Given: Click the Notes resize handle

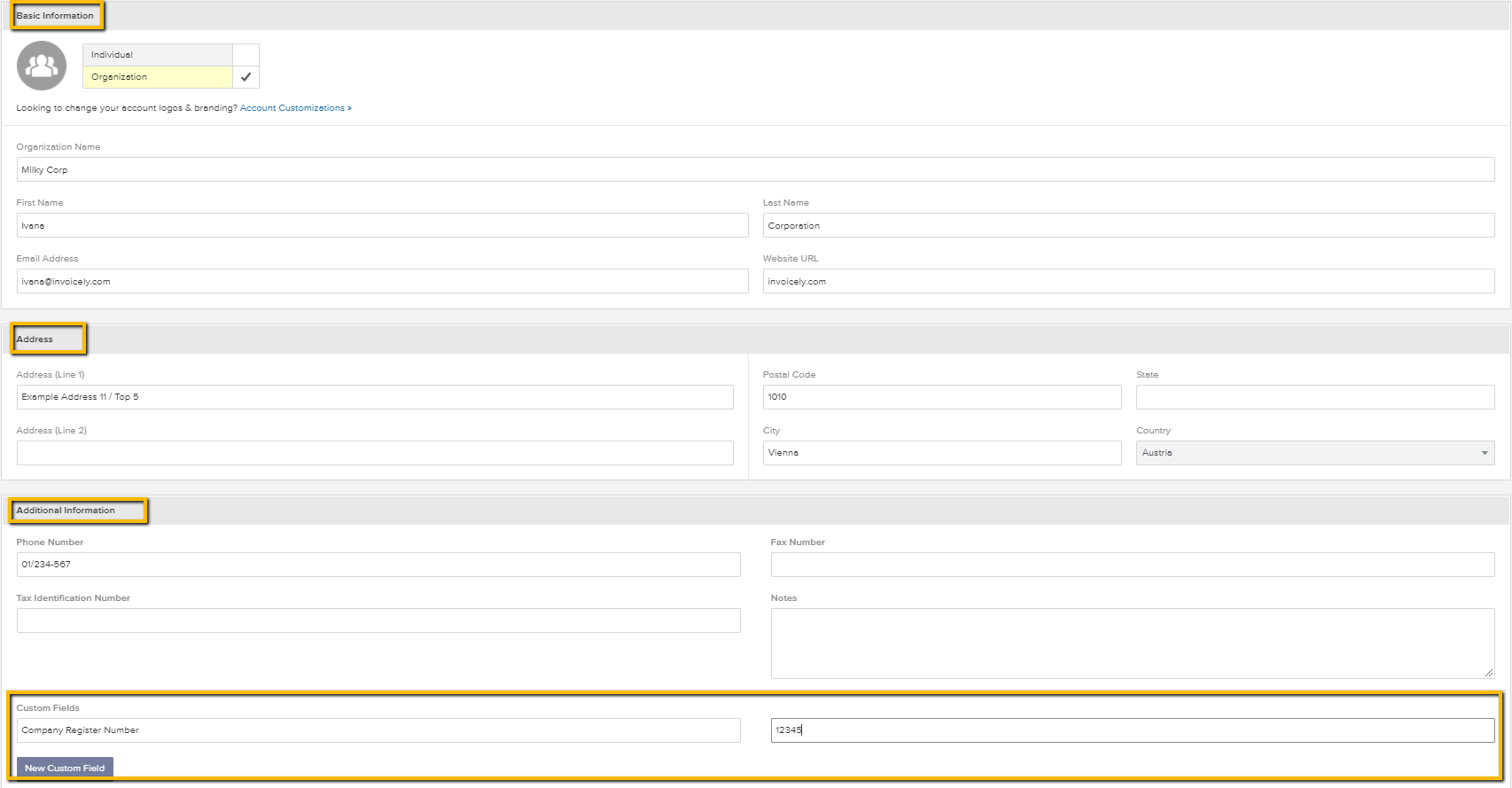Looking at the screenshot, I should tap(1489, 674).
